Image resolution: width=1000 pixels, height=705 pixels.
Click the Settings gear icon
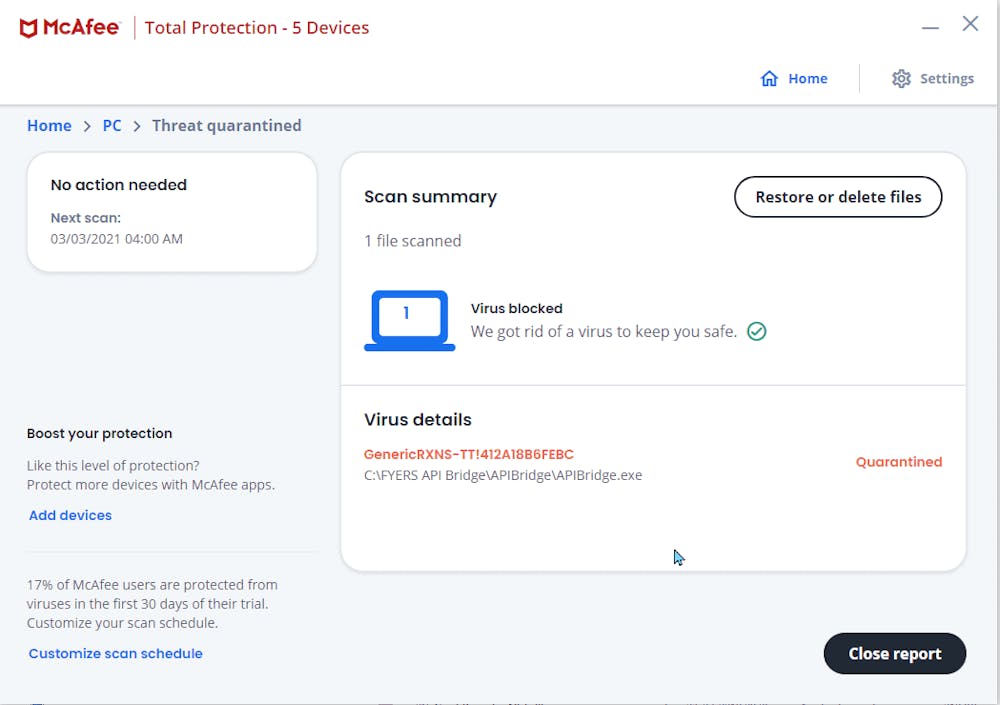[901, 78]
